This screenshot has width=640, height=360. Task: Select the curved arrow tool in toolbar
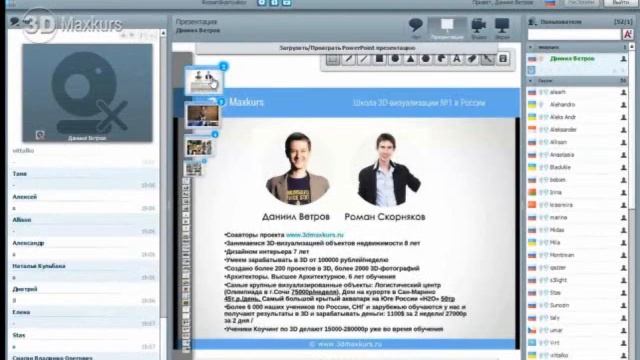441,59
